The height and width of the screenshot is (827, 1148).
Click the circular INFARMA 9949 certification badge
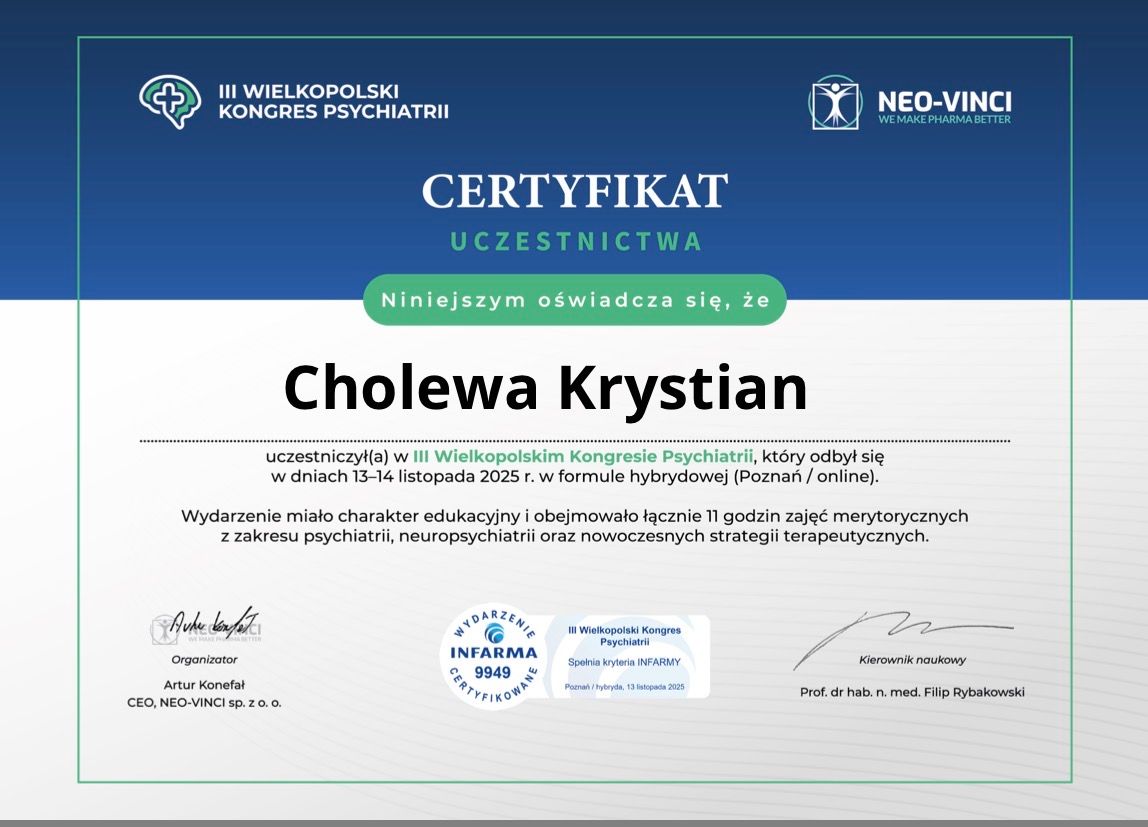click(493, 656)
